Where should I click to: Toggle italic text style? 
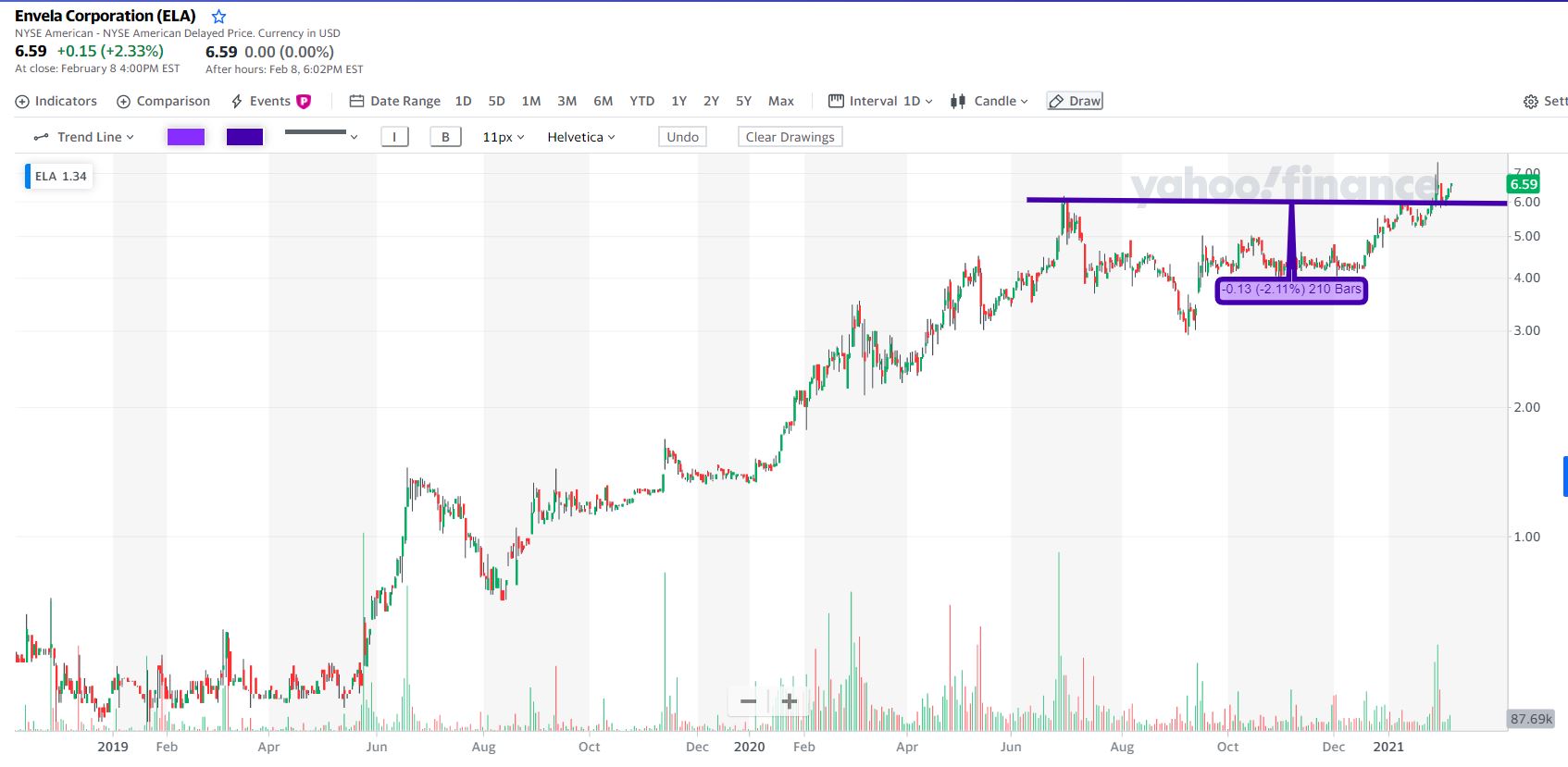click(395, 137)
